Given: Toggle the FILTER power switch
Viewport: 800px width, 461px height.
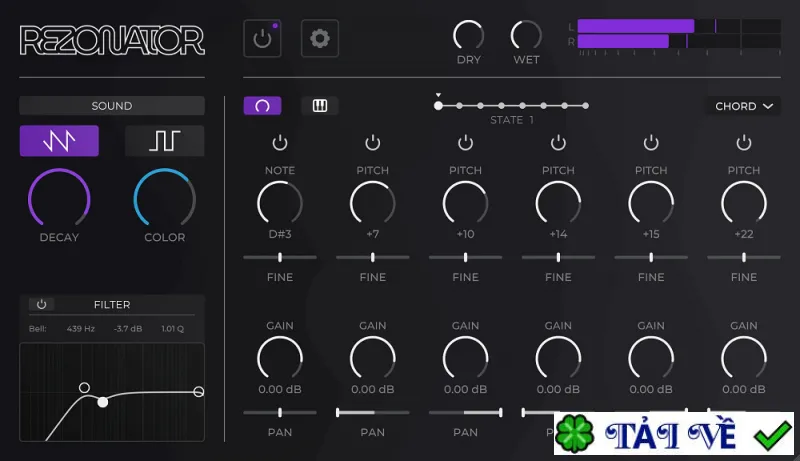Looking at the screenshot, I should 41,304.
